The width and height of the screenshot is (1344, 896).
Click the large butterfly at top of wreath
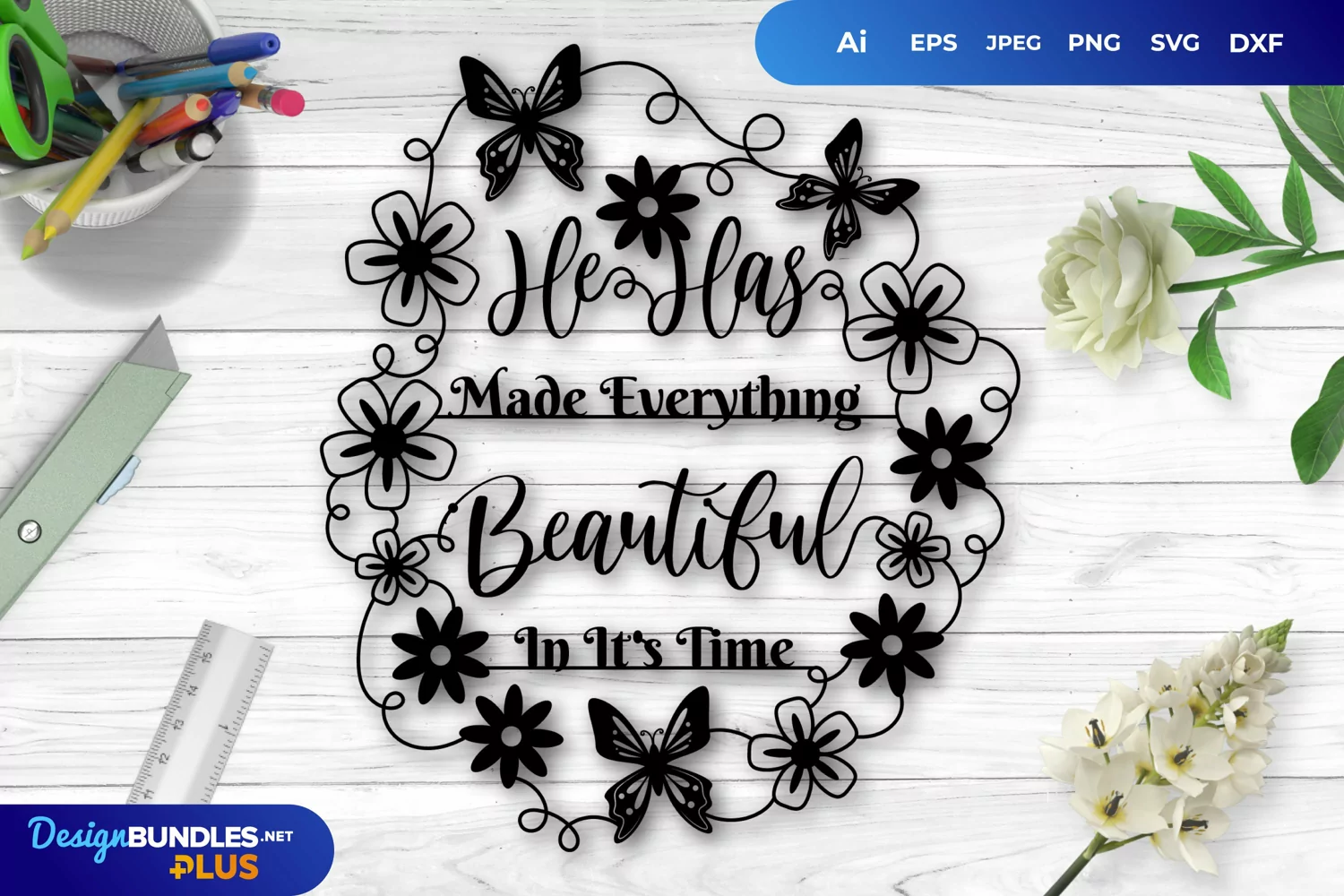[x=523, y=121]
